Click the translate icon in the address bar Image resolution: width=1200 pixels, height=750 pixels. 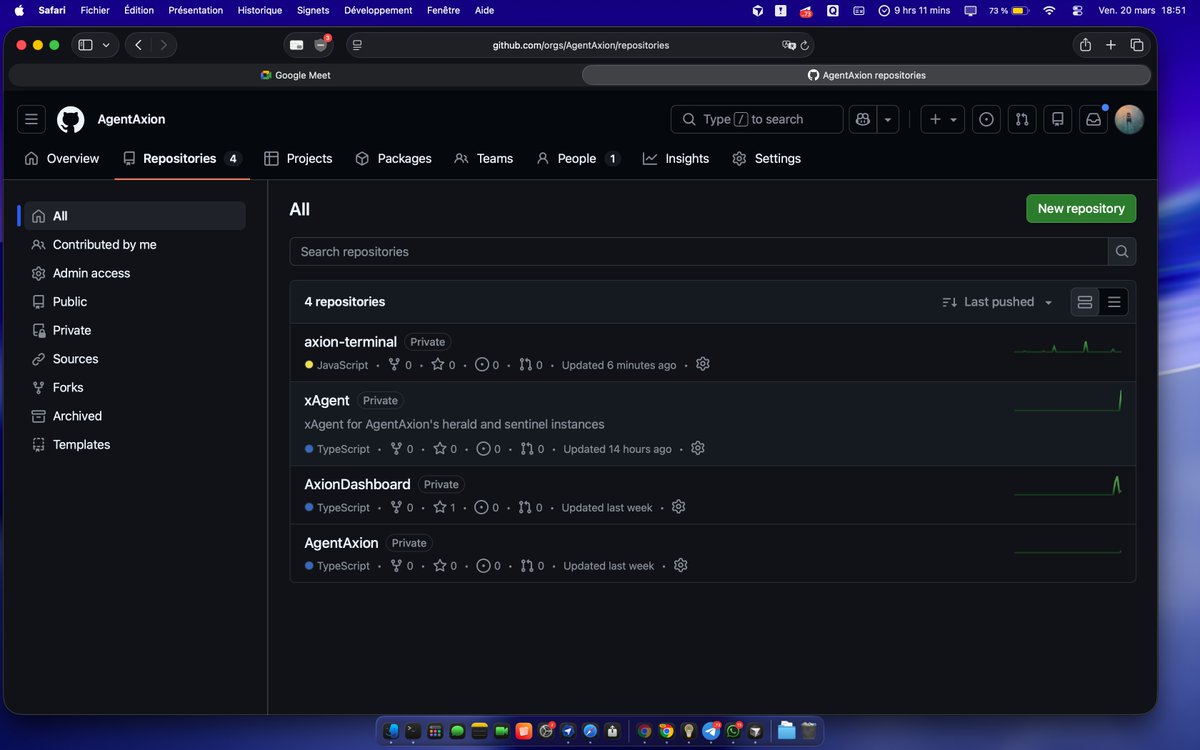789,45
